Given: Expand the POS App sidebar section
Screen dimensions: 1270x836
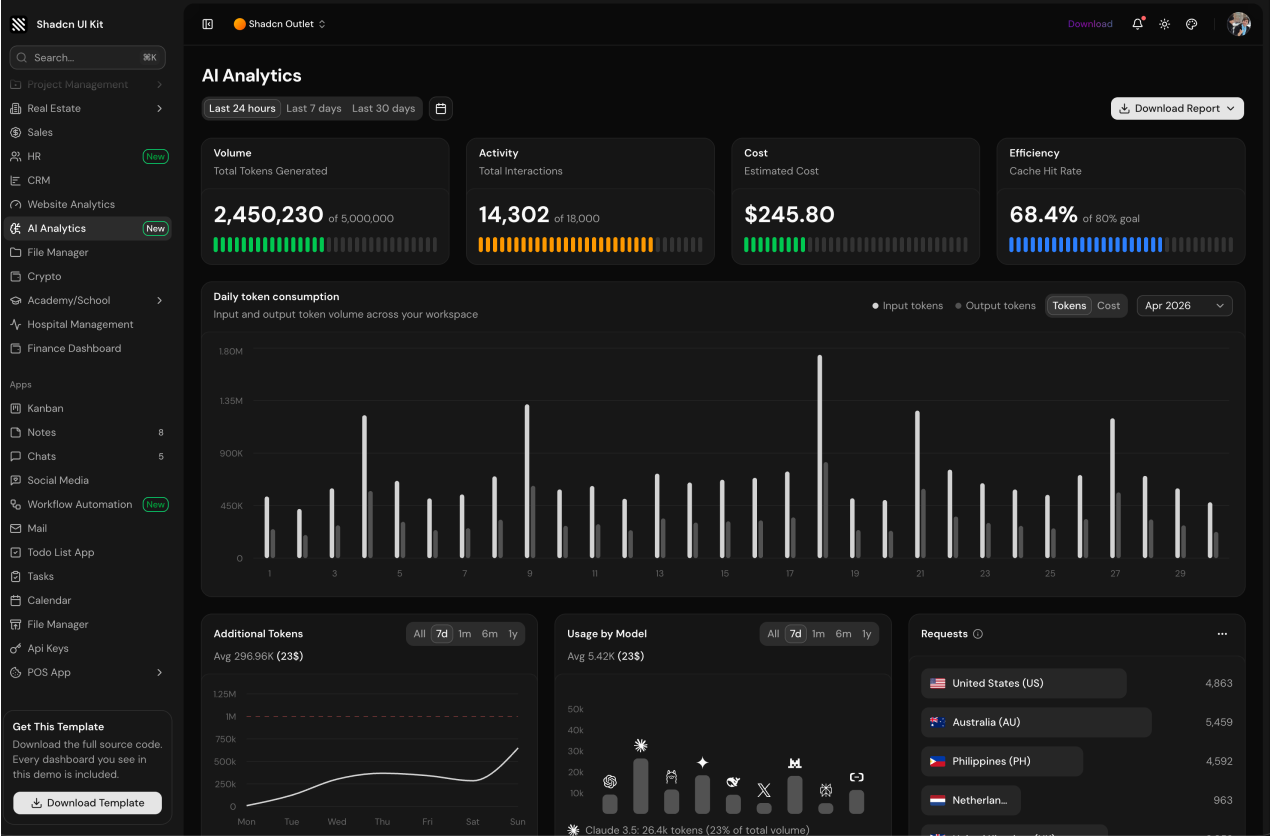Looking at the screenshot, I should 88,672.
